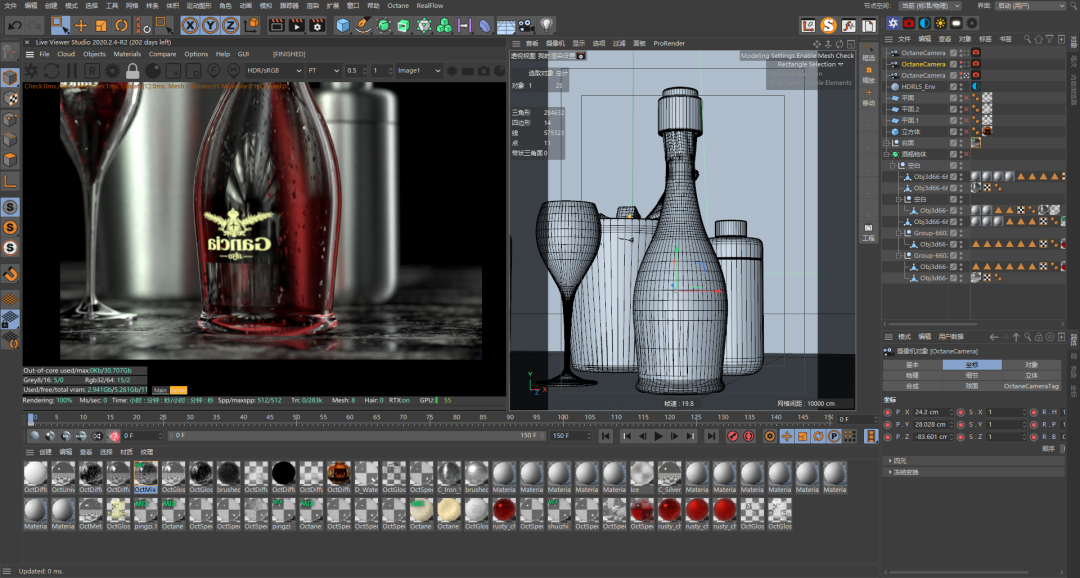Toggle visibility dots of highlighted OctaneCamera

point(961,64)
